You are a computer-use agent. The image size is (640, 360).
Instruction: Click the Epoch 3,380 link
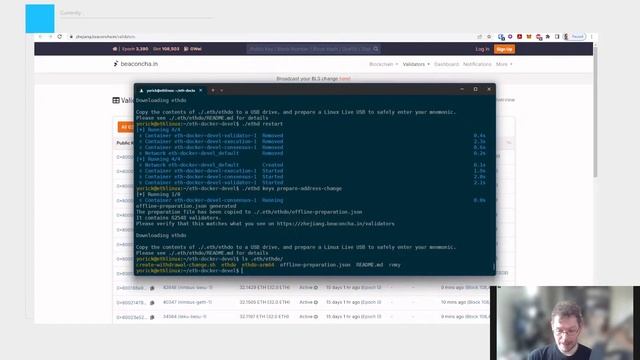(135, 49)
